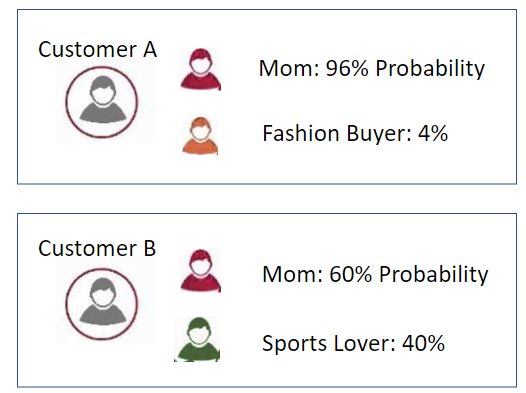Click the 60% value in Customer B box
Viewport: 526px width, 393px height.
[x=351, y=274]
